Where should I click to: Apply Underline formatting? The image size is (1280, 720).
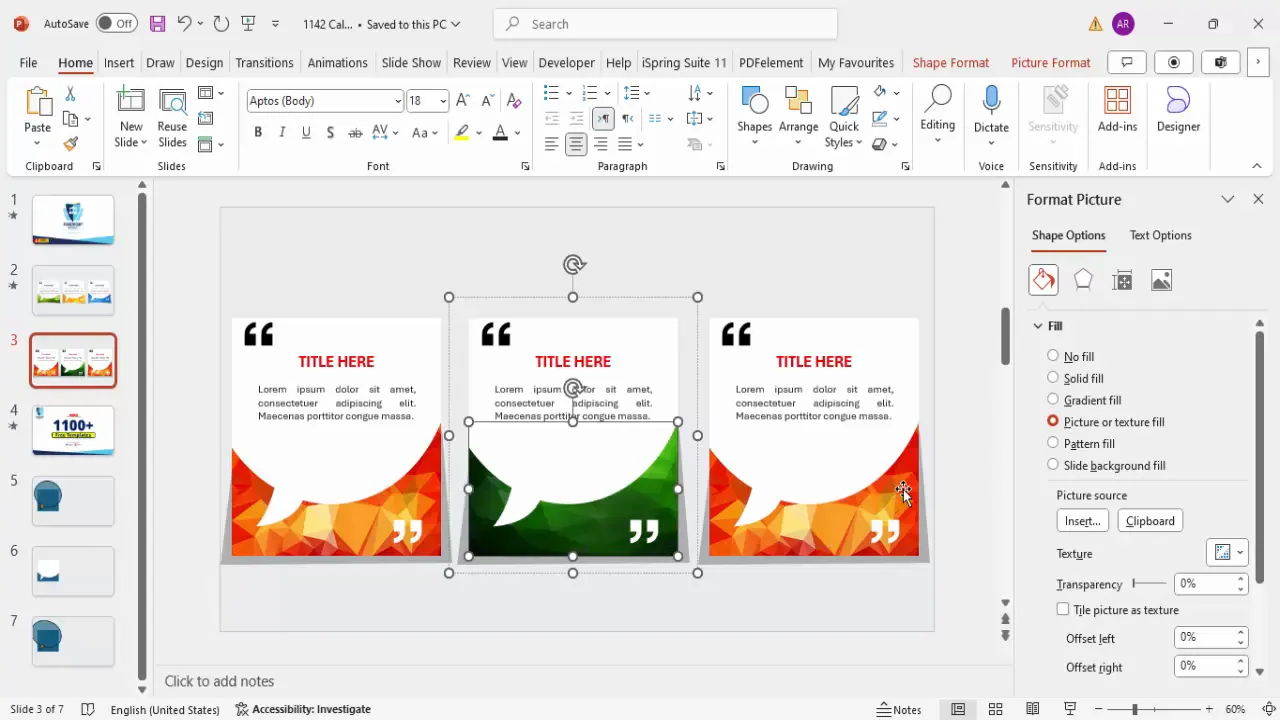coord(306,133)
